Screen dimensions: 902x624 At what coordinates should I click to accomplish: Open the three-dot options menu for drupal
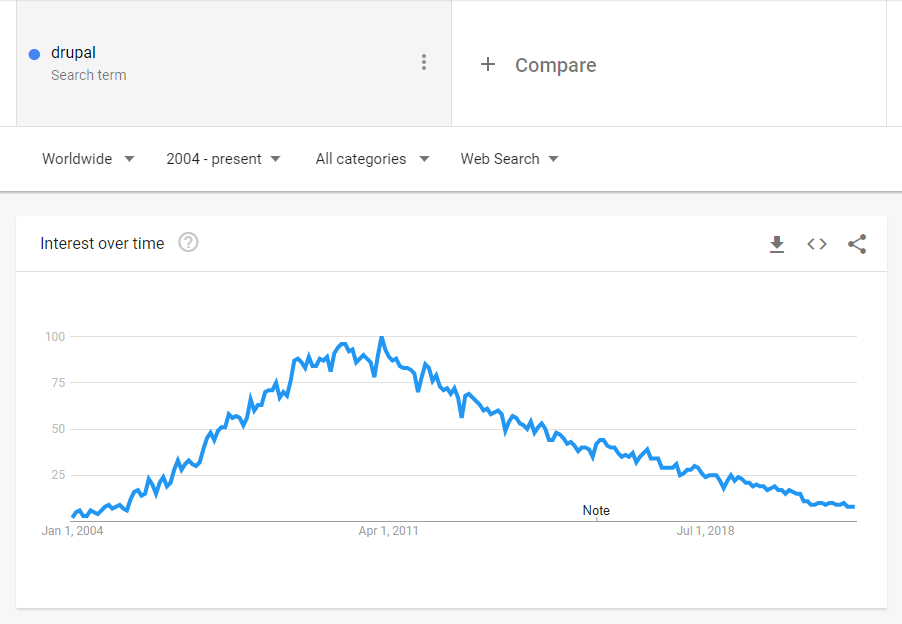click(x=424, y=62)
